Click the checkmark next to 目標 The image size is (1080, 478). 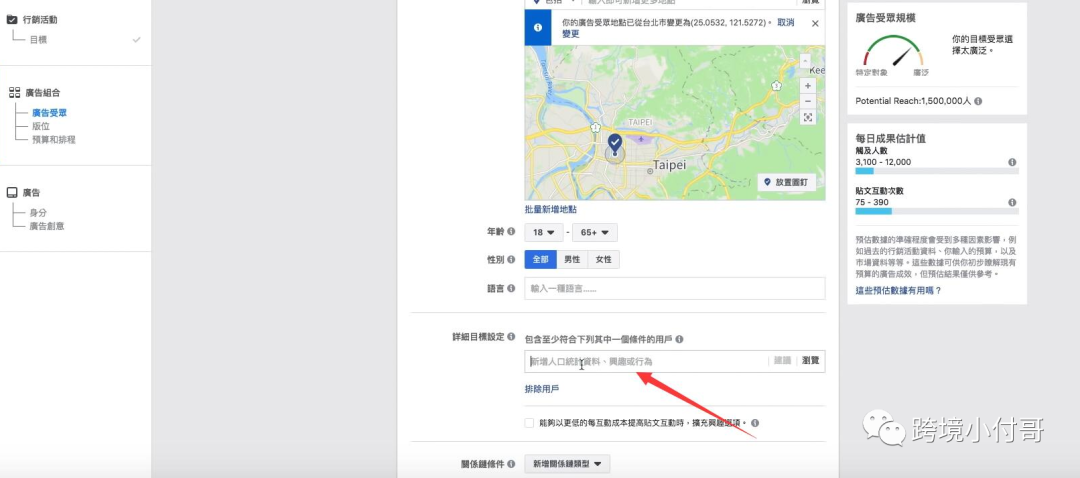[x=136, y=40]
